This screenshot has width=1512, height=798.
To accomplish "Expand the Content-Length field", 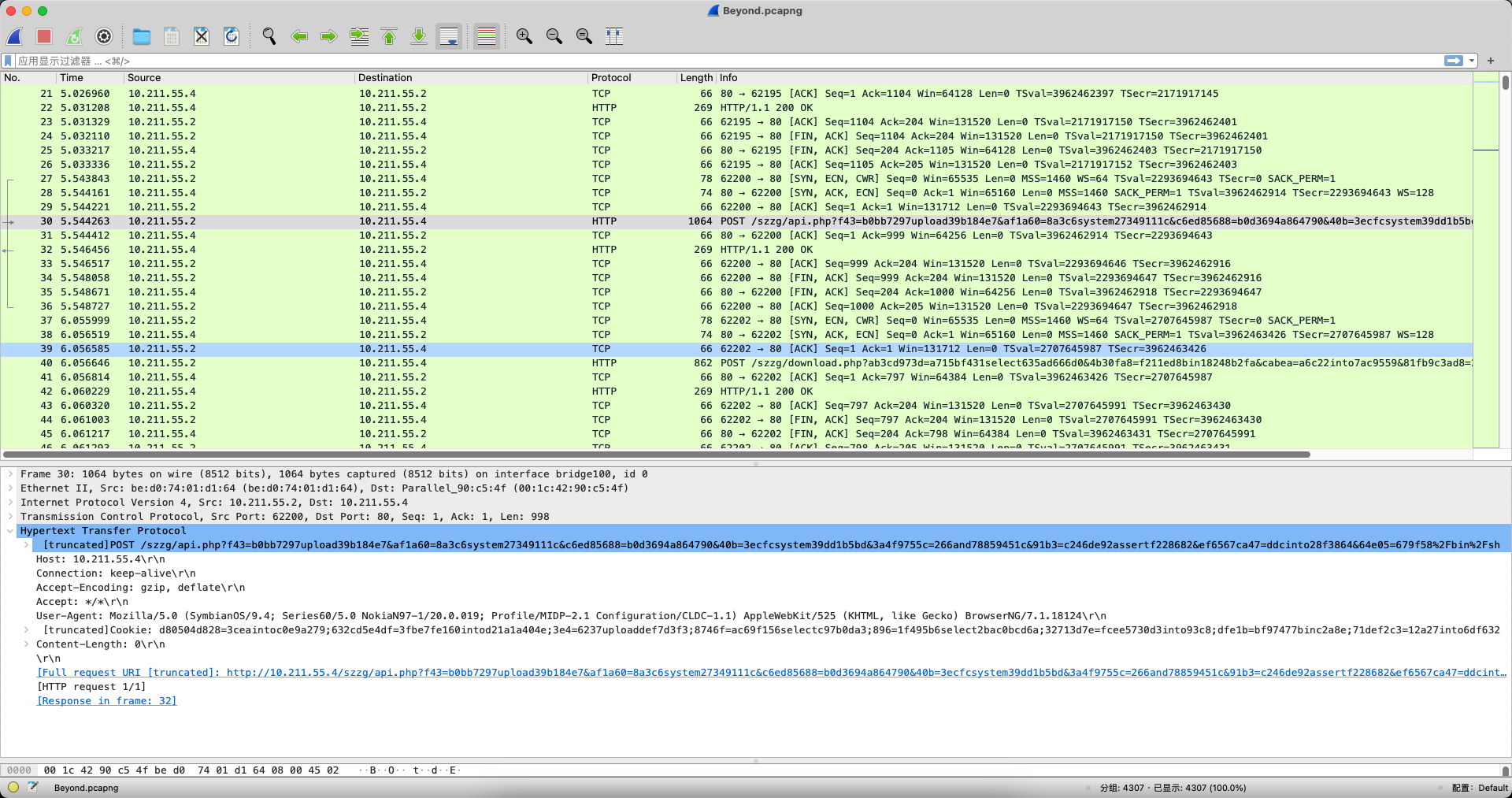I will pyautogui.click(x=26, y=644).
